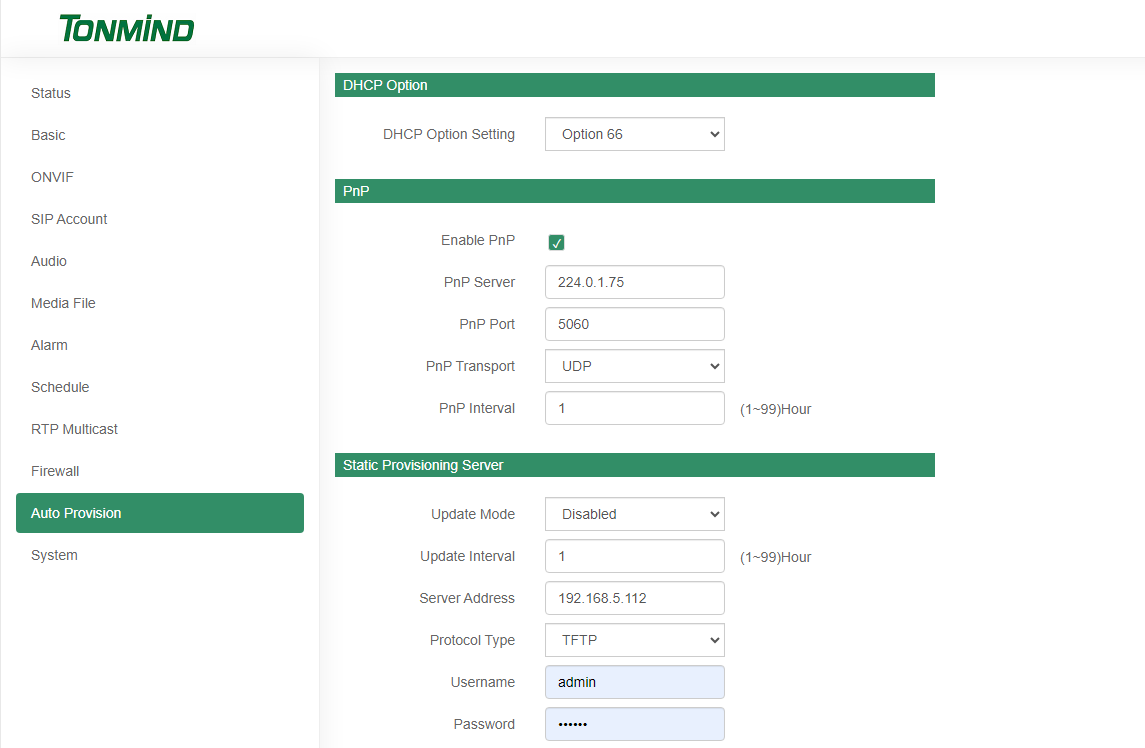
Task: Go to the SIP Account section
Action: pyautogui.click(x=69, y=219)
